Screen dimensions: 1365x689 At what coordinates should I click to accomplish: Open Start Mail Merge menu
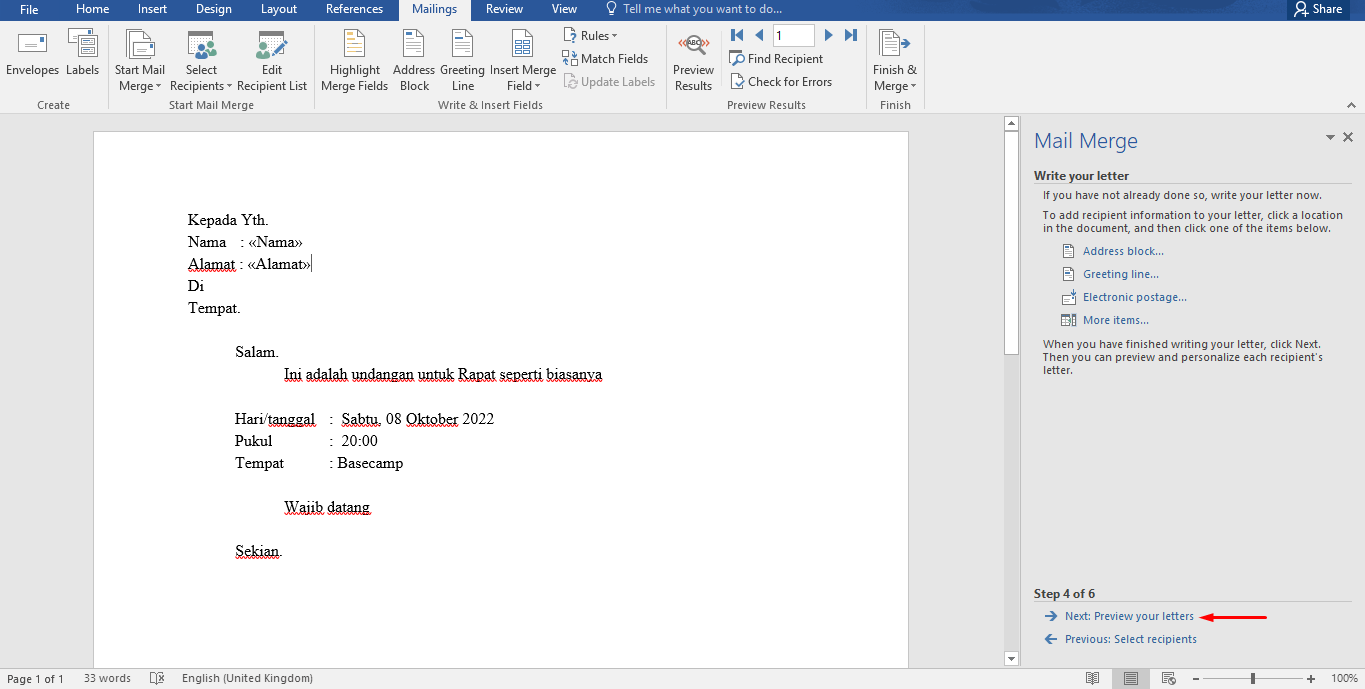click(x=140, y=61)
